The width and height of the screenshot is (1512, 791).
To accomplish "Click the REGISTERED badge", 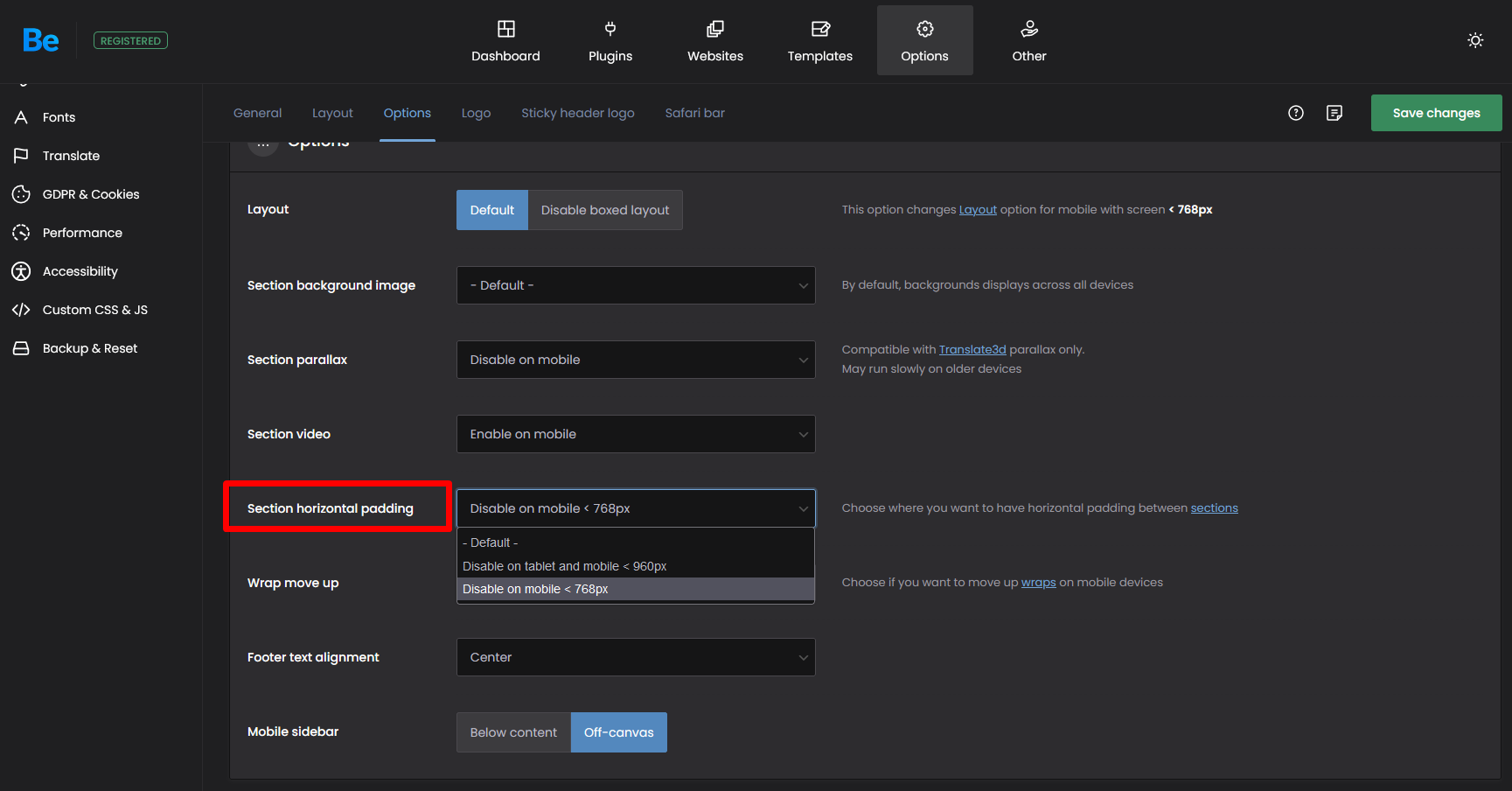I will coord(130,40).
